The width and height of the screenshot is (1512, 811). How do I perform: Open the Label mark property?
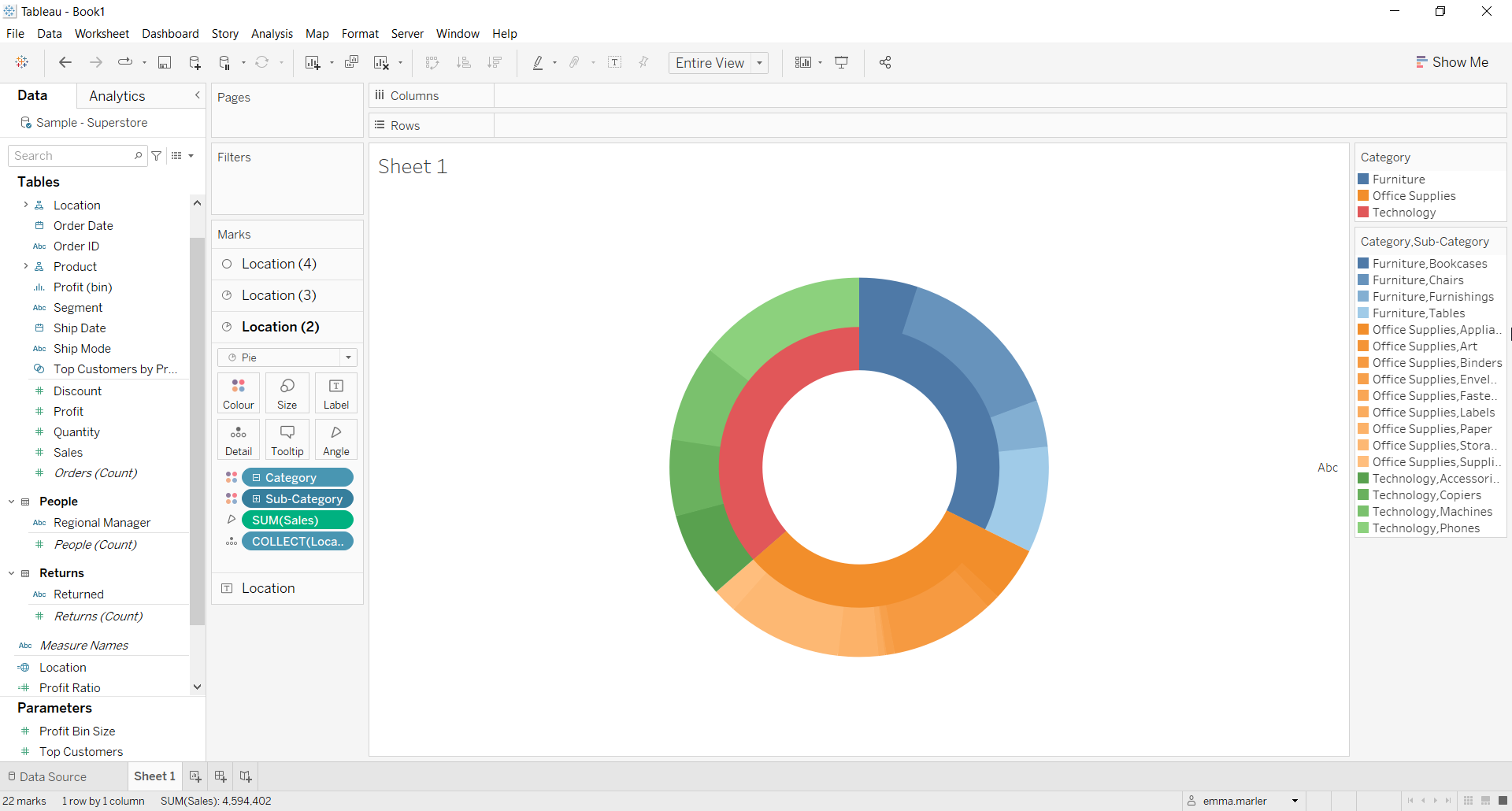(x=335, y=392)
